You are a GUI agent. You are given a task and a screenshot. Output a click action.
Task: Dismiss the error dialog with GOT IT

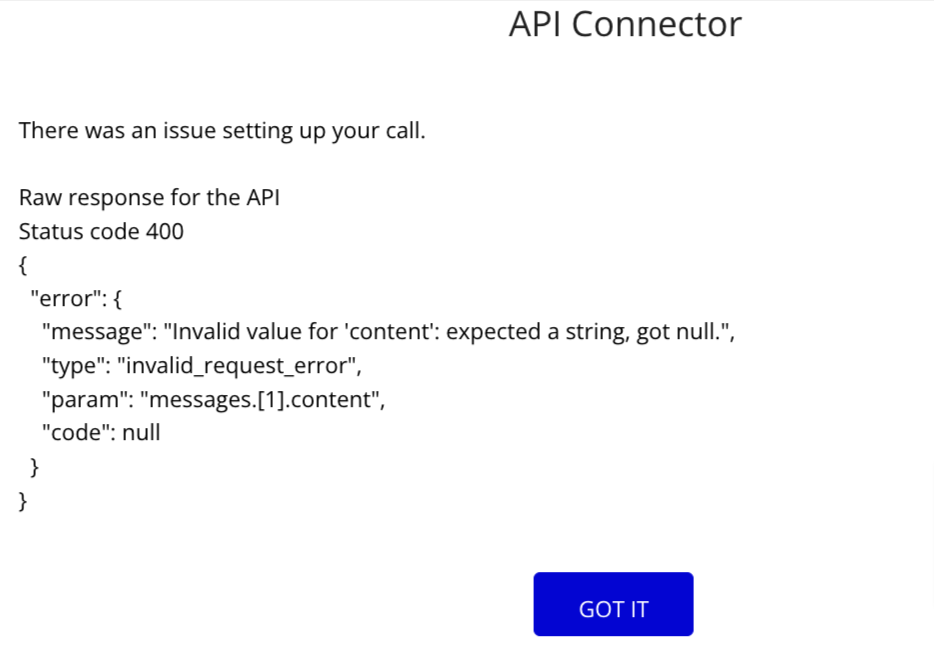pos(613,604)
